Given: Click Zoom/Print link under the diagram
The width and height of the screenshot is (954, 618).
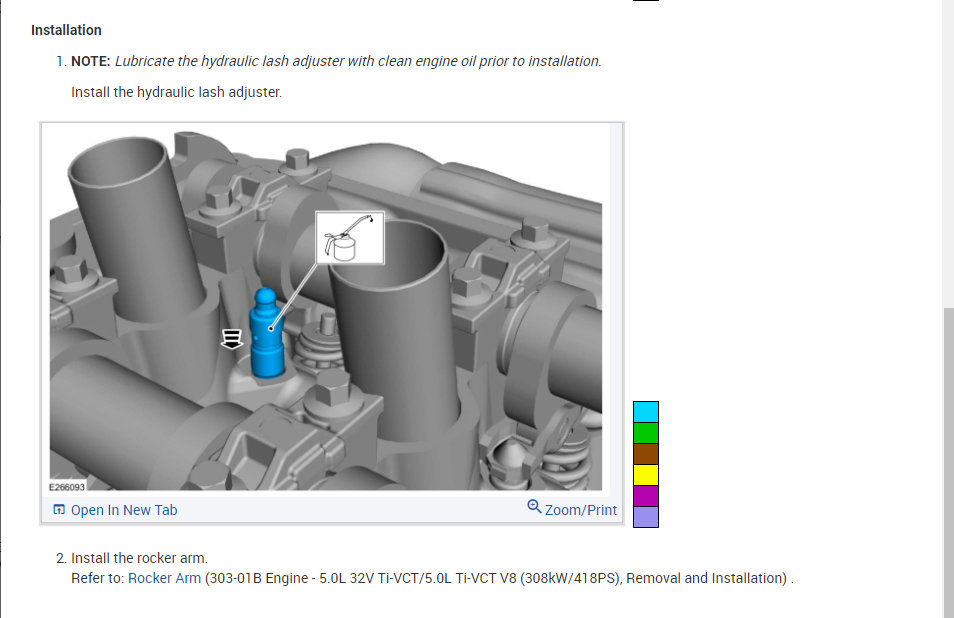Looking at the screenshot, I should (580, 510).
